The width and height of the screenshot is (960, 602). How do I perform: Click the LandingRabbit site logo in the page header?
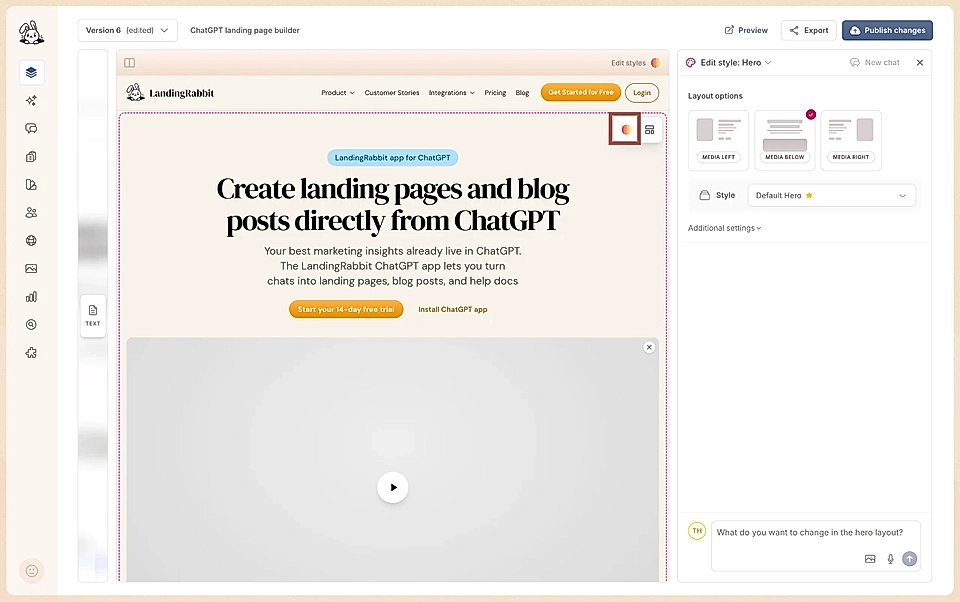point(170,92)
